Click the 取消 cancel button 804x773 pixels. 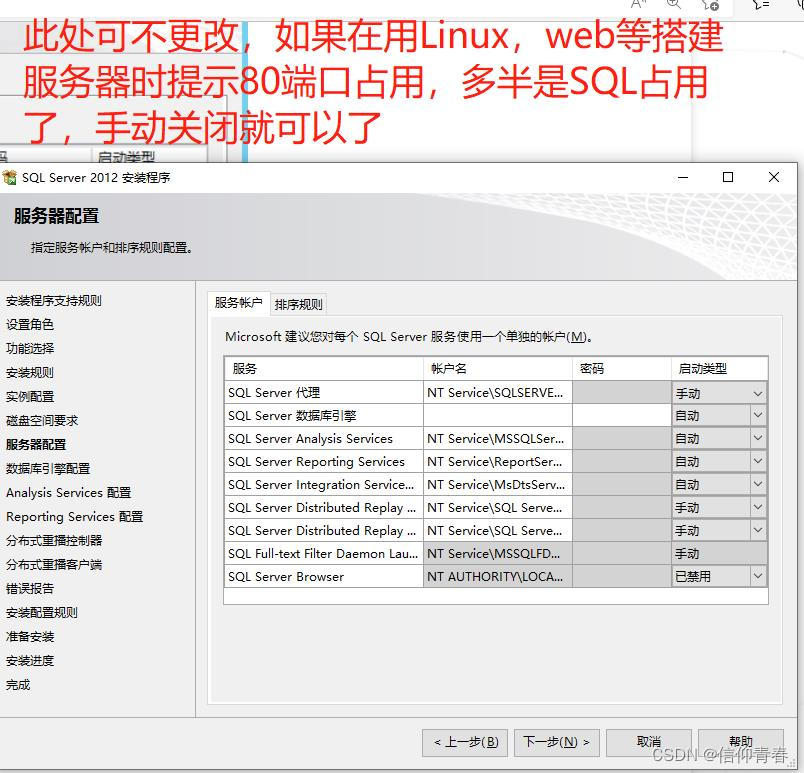click(x=649, y=742)
